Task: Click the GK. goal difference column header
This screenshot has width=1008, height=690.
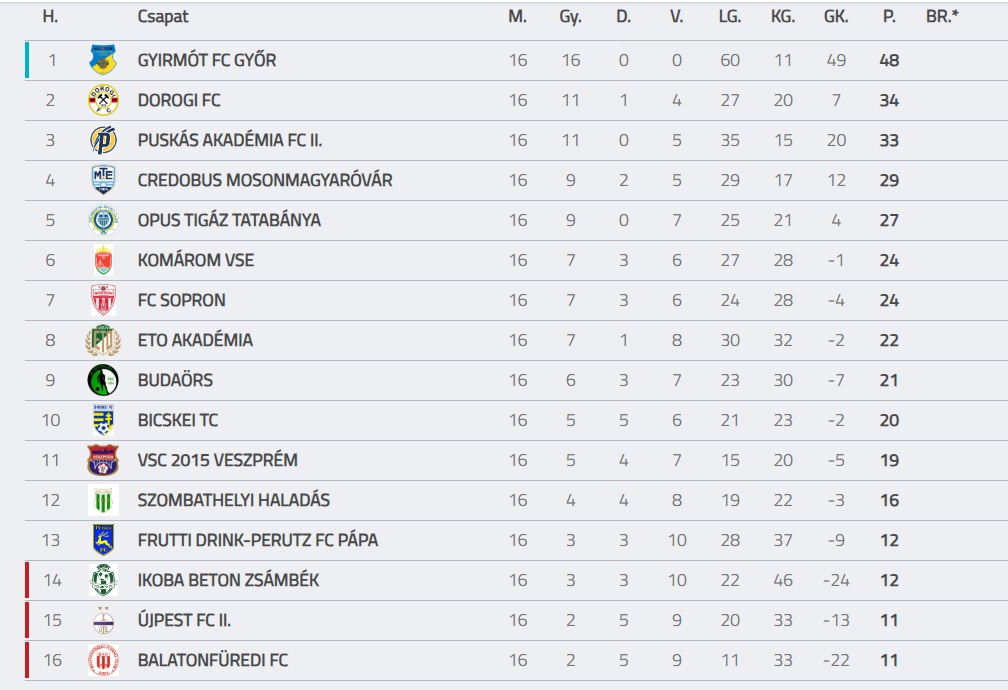Action: (836, 17)
